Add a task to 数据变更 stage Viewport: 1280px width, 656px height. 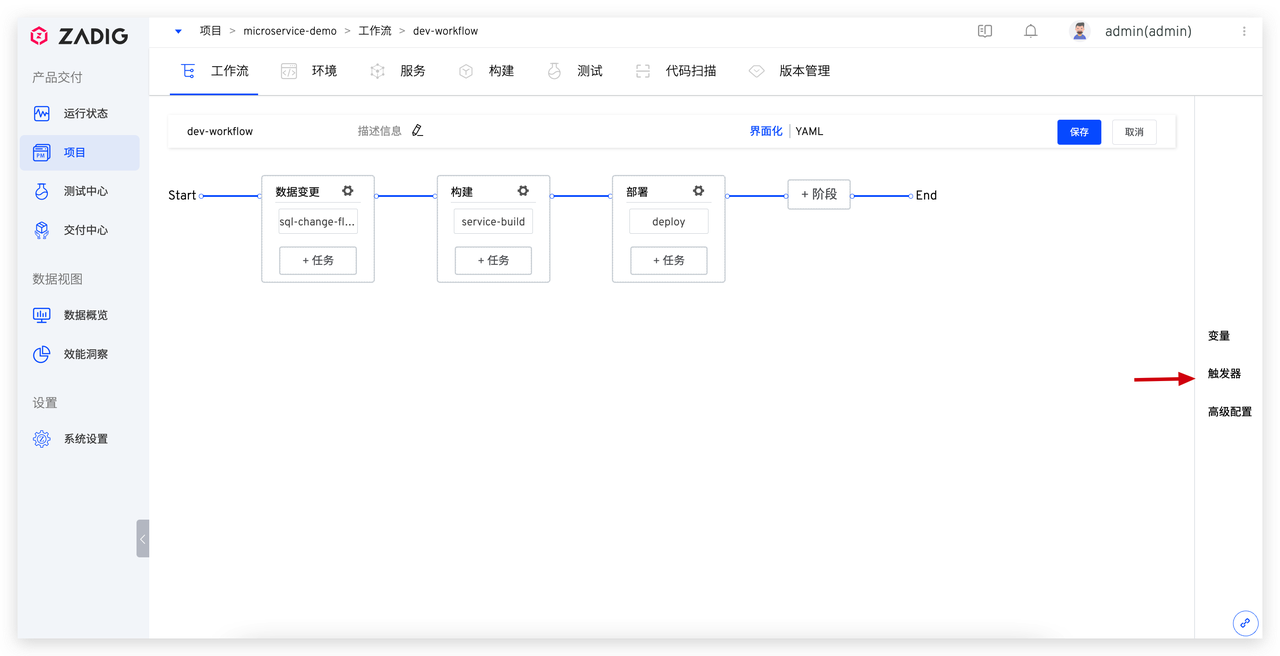[318, 260]
